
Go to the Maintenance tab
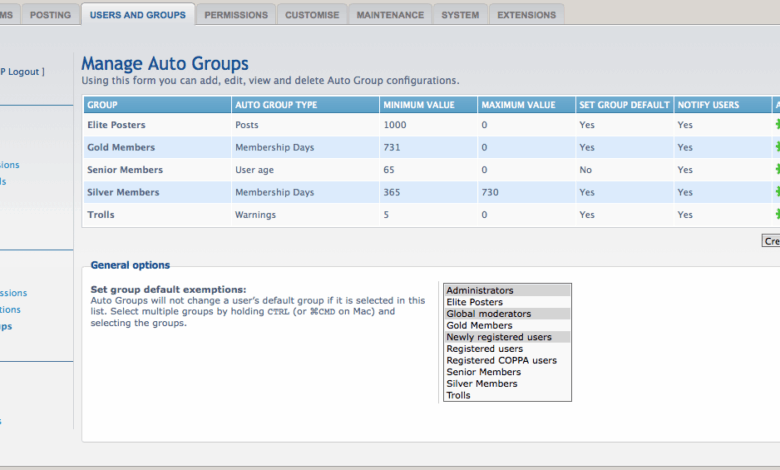pyautogui.click(x=392, y=15)
